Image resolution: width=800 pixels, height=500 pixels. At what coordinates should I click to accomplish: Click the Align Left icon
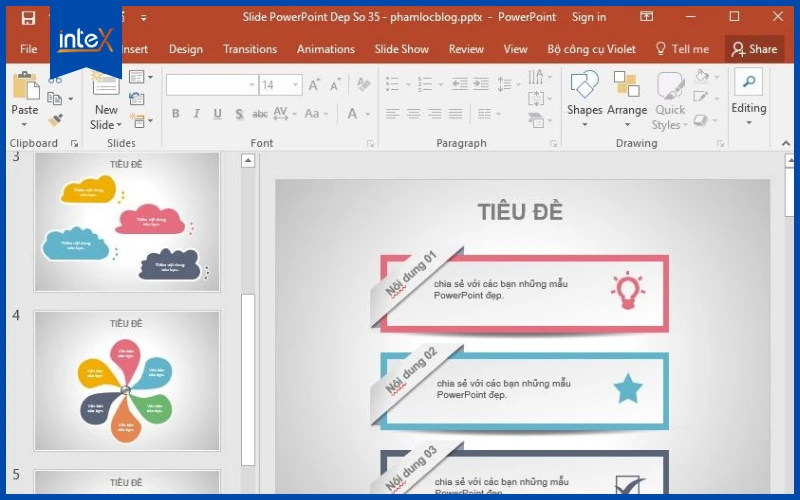click(x=392, y=113)
